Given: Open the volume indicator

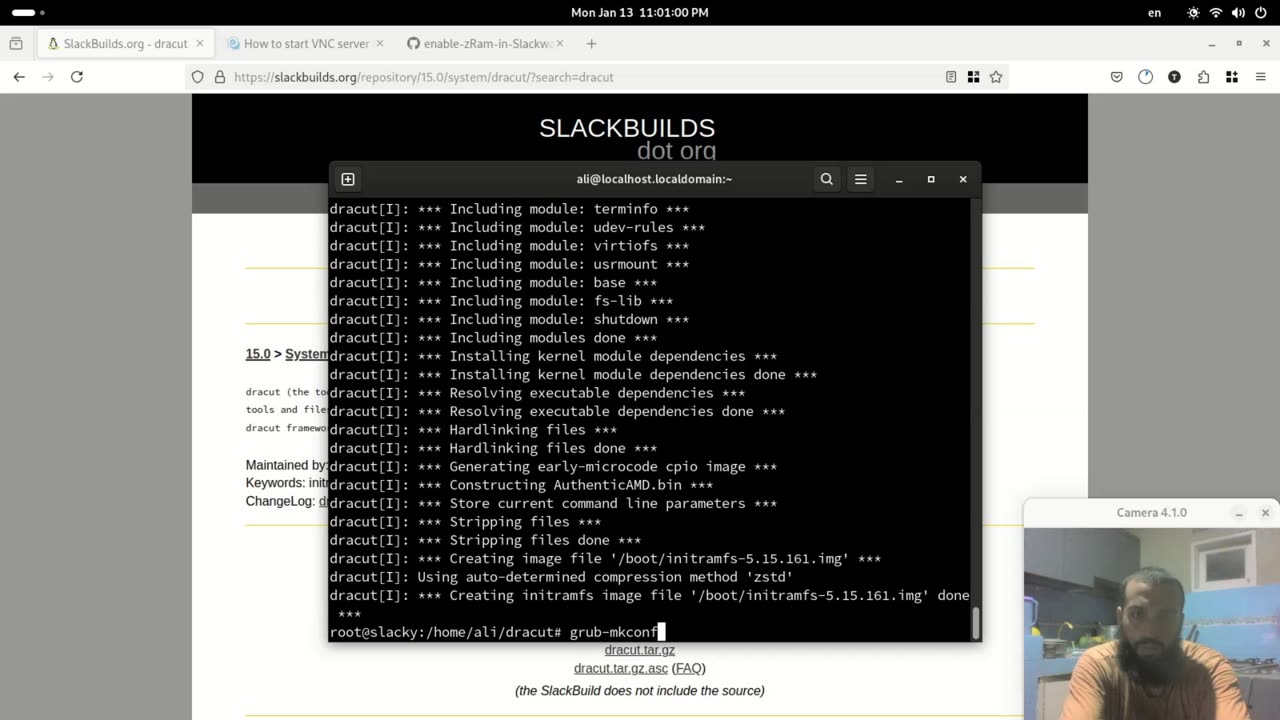Looking at the screenshot, I should click(x=1238, y=13).
